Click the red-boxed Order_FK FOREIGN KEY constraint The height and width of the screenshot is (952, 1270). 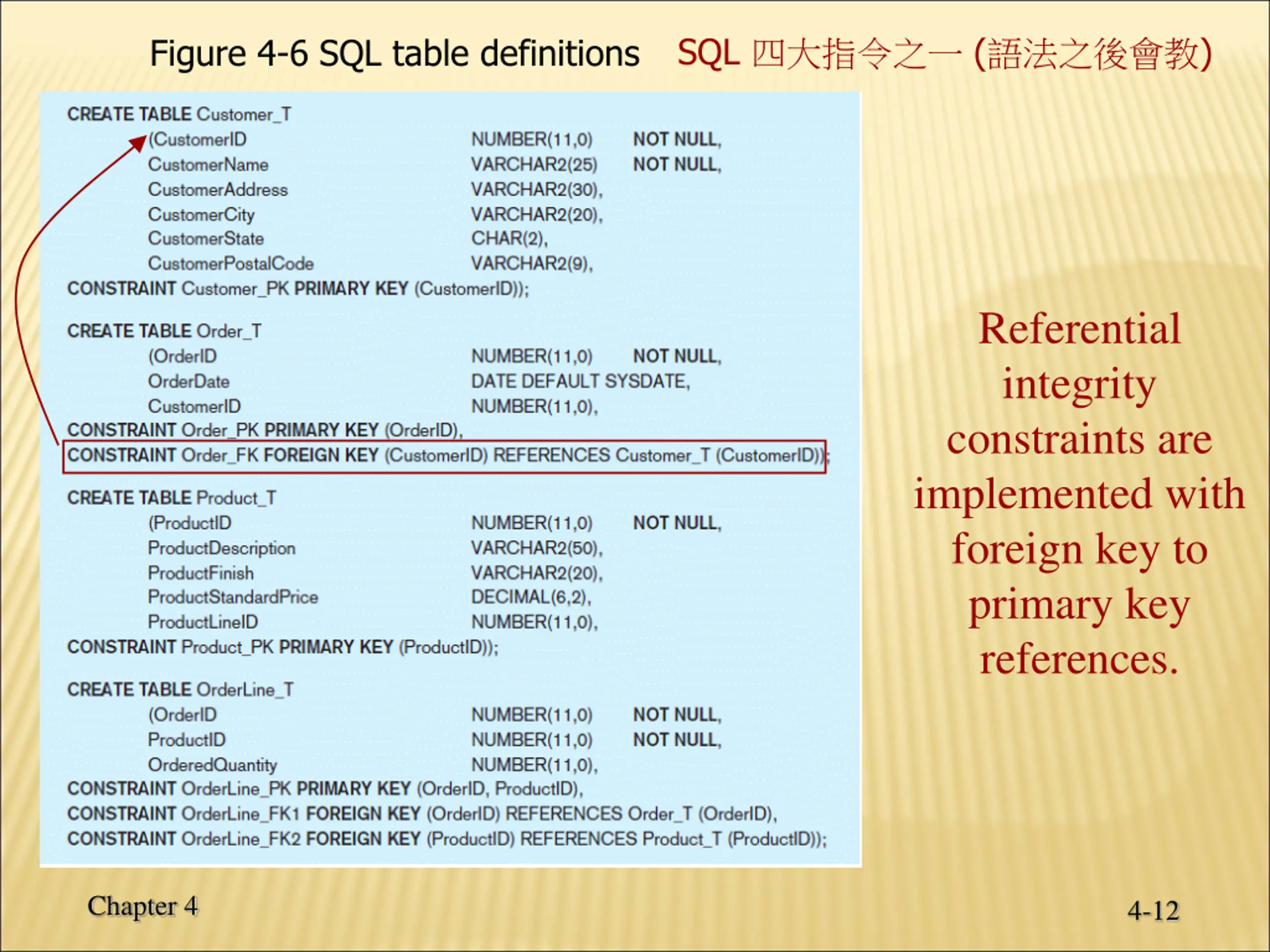(444, 456)
